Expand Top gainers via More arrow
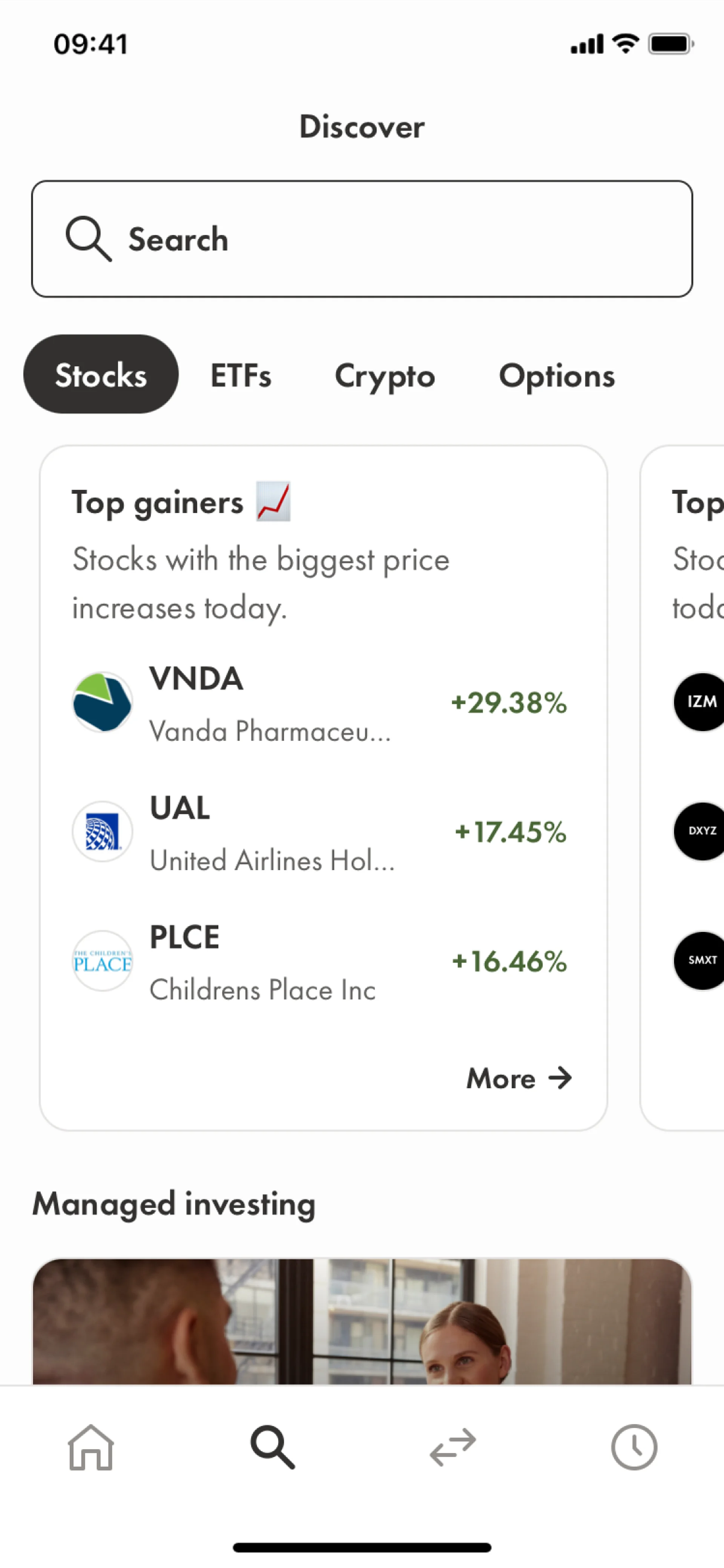 [519, 1078]
